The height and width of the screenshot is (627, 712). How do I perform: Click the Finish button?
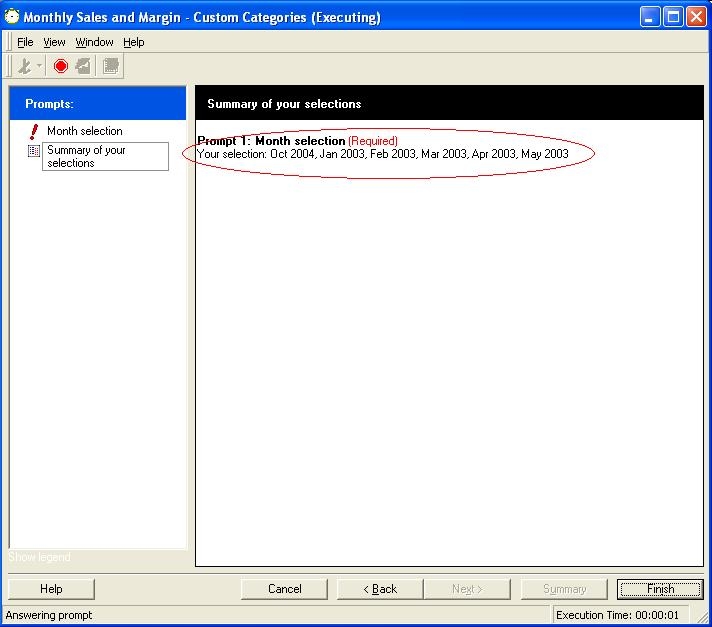(x=660, y=589)
